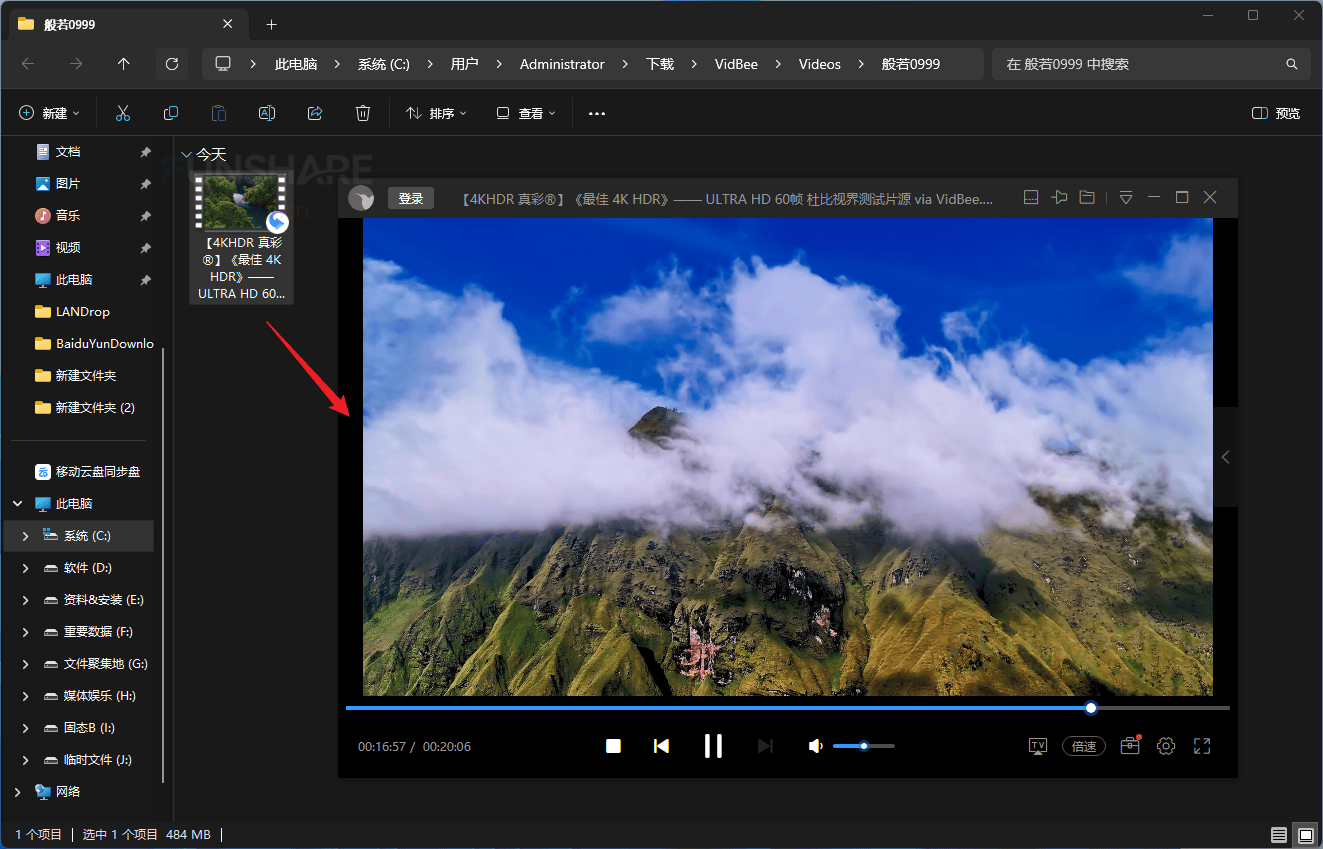1323x849 pixels.
Task: Open the 查看 view menu
Action: click(527, 114)
